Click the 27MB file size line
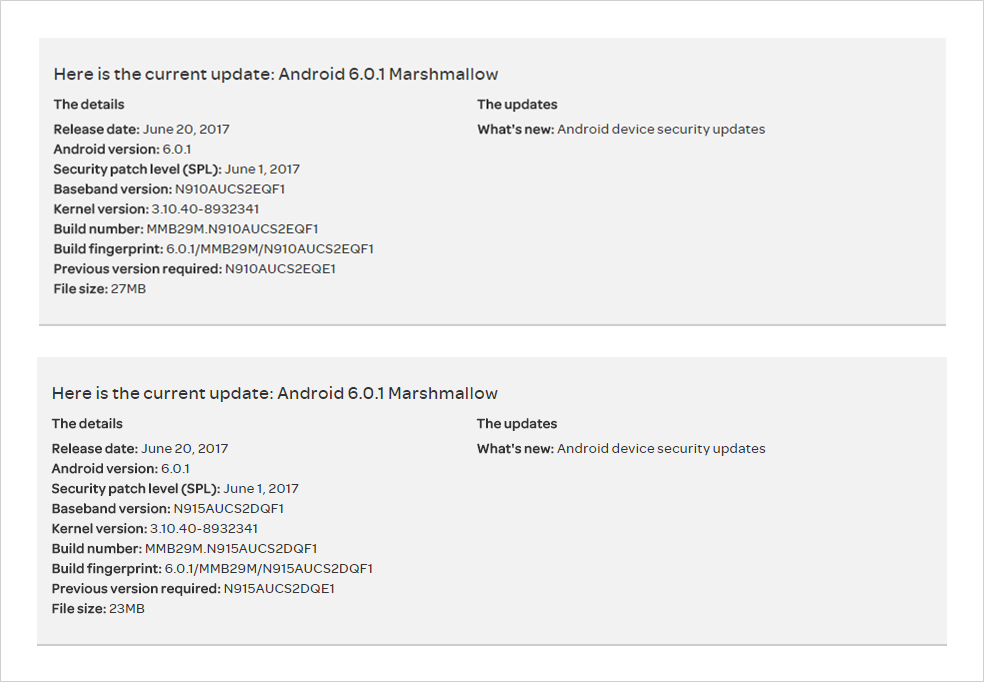The image size is (984, 682). click(100, 289)
